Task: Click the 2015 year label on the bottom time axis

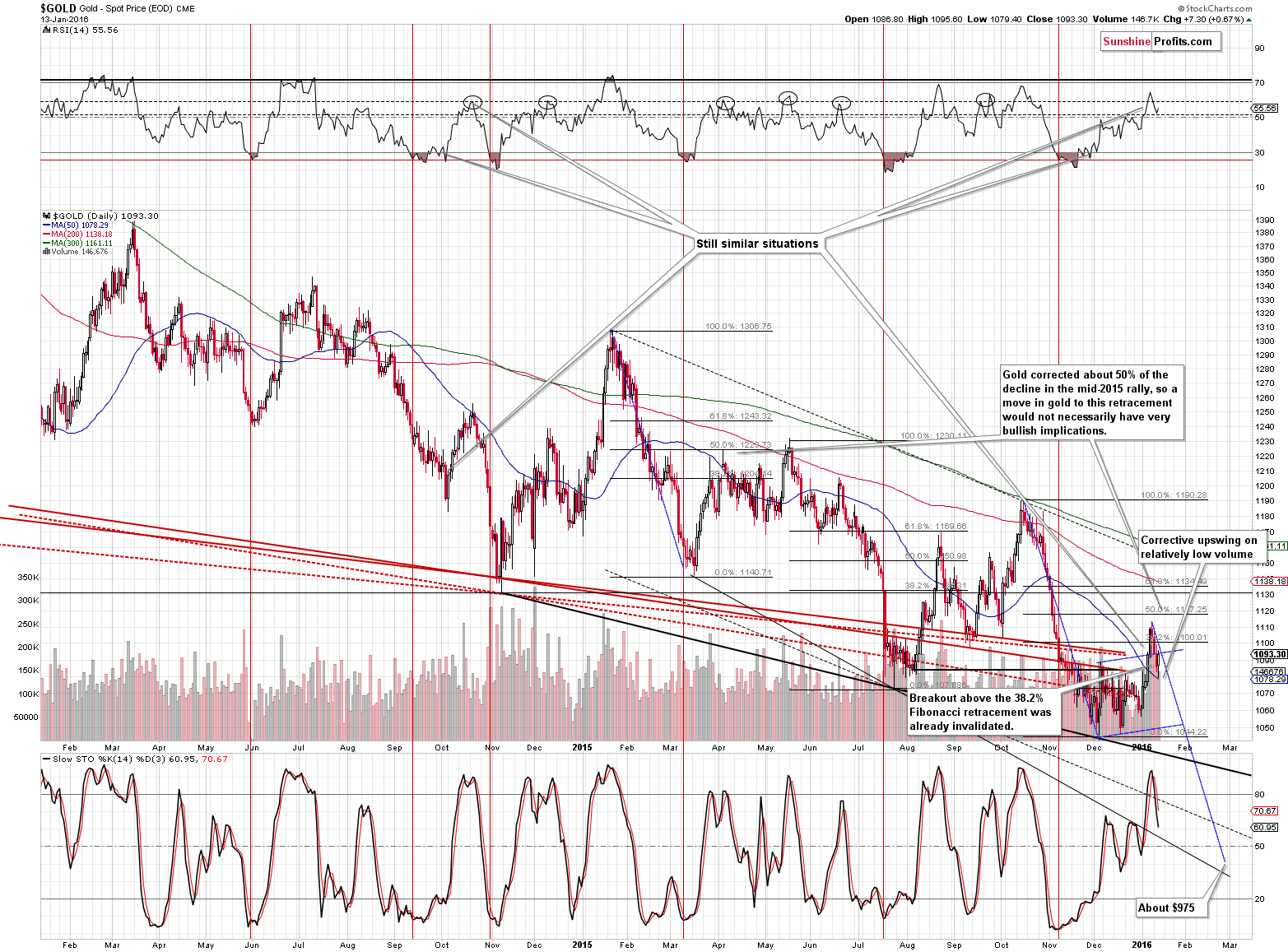Action: (x=582, y=945)
